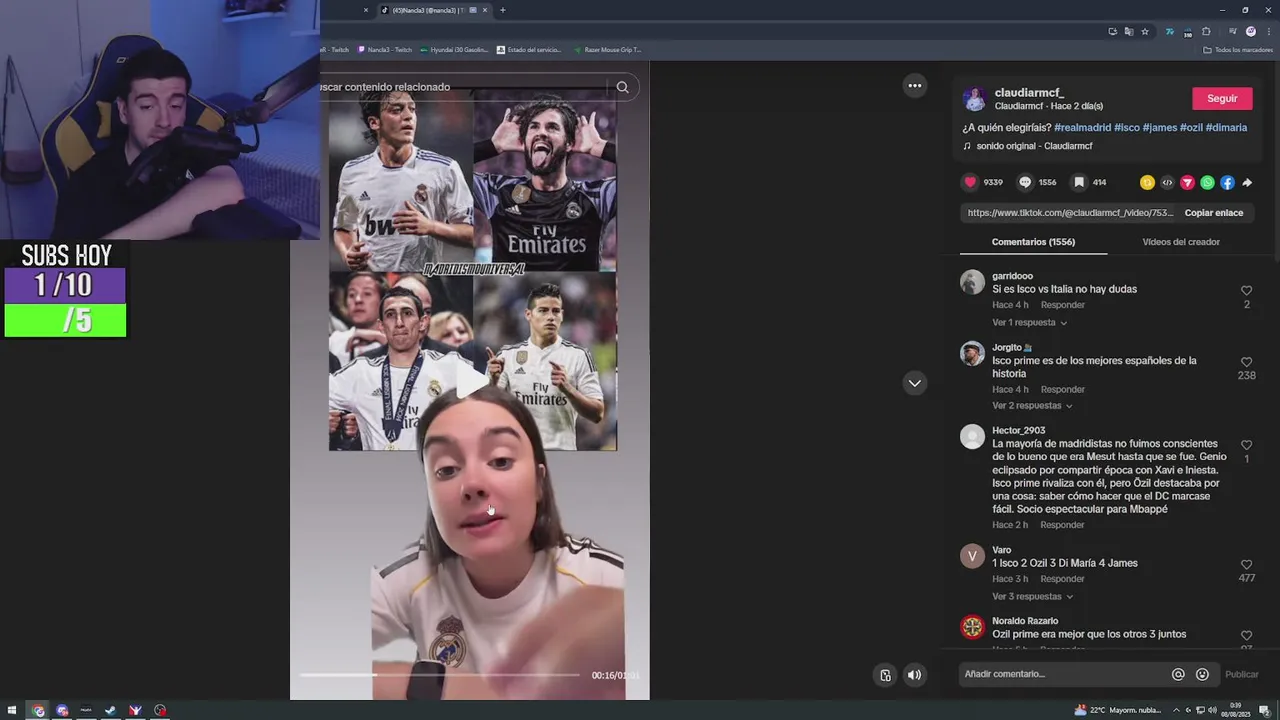1280x720 pixels.
Task: Click play icon in video center
Action: [x=472, y=382]
